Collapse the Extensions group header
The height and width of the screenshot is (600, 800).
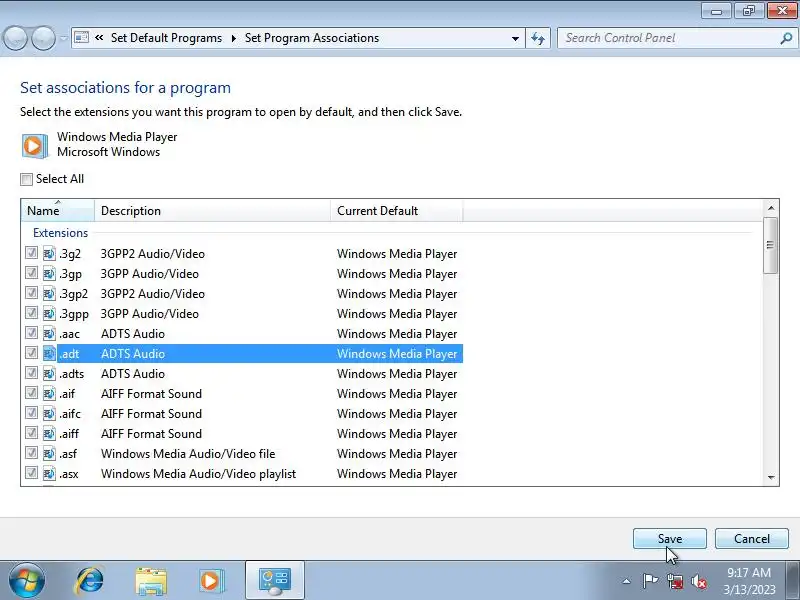tap(60, 233)
